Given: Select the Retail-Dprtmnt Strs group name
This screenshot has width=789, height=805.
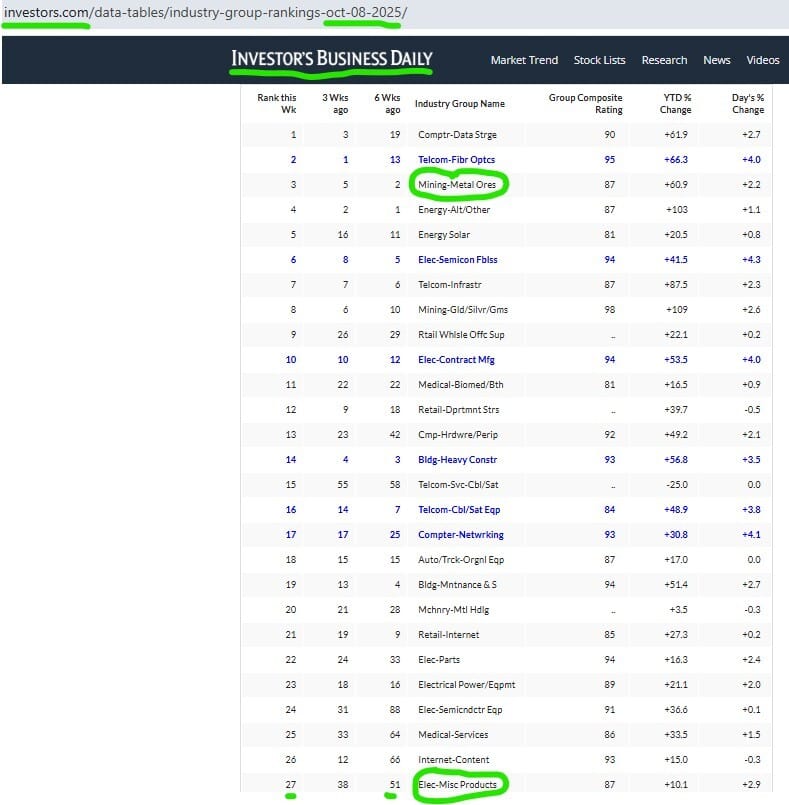Looking at the screenshot, I should pyautogui.click(x=458, y=410).
